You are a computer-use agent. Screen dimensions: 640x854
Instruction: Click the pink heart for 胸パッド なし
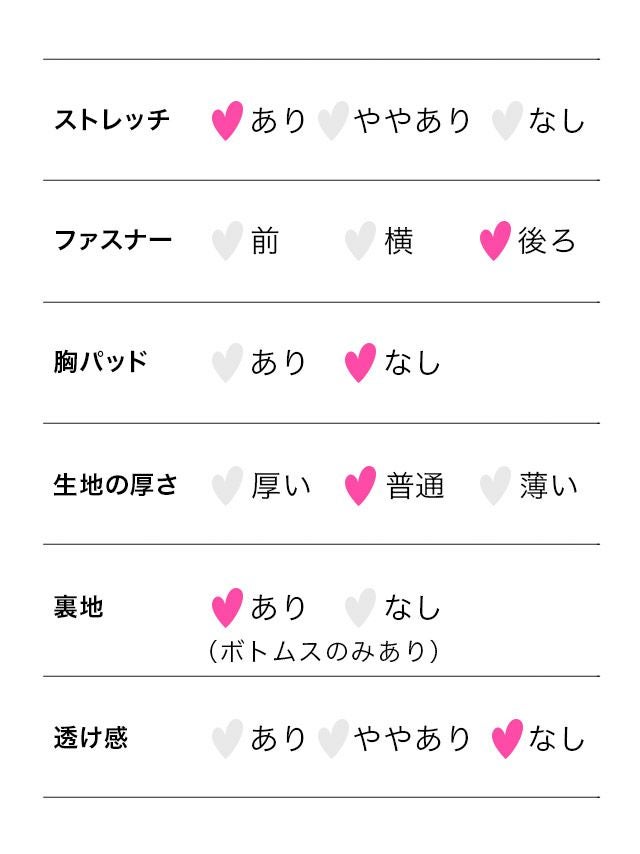click(x=360, y=363)
